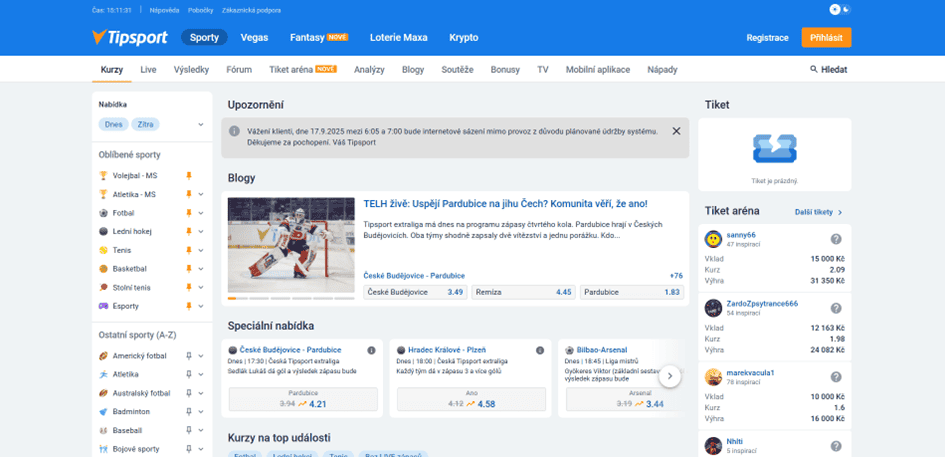Image resolution: width=945 pixels, height=457 pixels.
Task: Expand the Stolní tenis submenu
Action: point(201,288)
